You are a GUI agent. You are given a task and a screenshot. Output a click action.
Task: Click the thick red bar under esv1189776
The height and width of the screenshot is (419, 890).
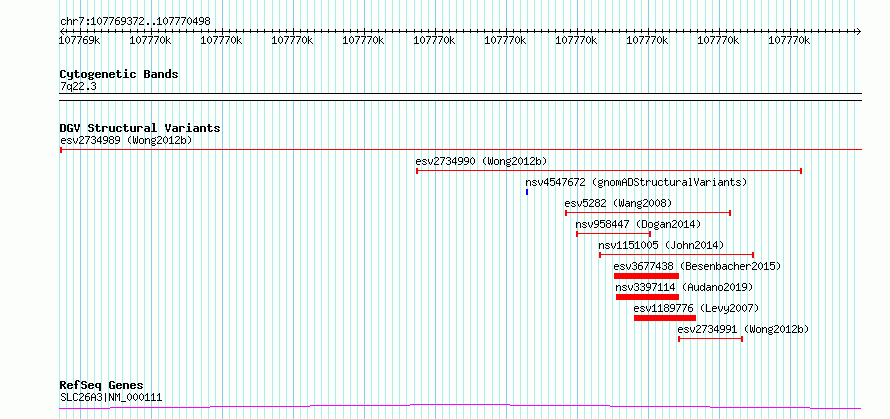(x=665, y=318)
